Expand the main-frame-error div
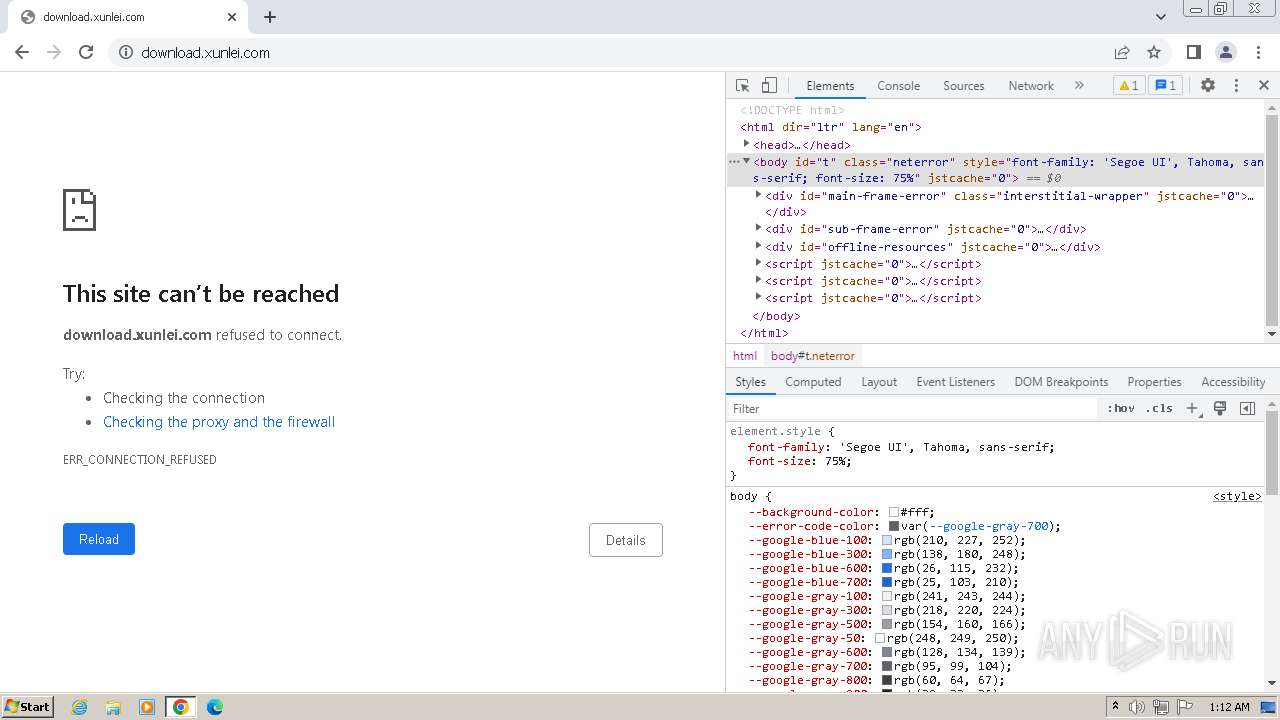The height and width of the screenshot is (720, 1280). click(x=758, y=195)
